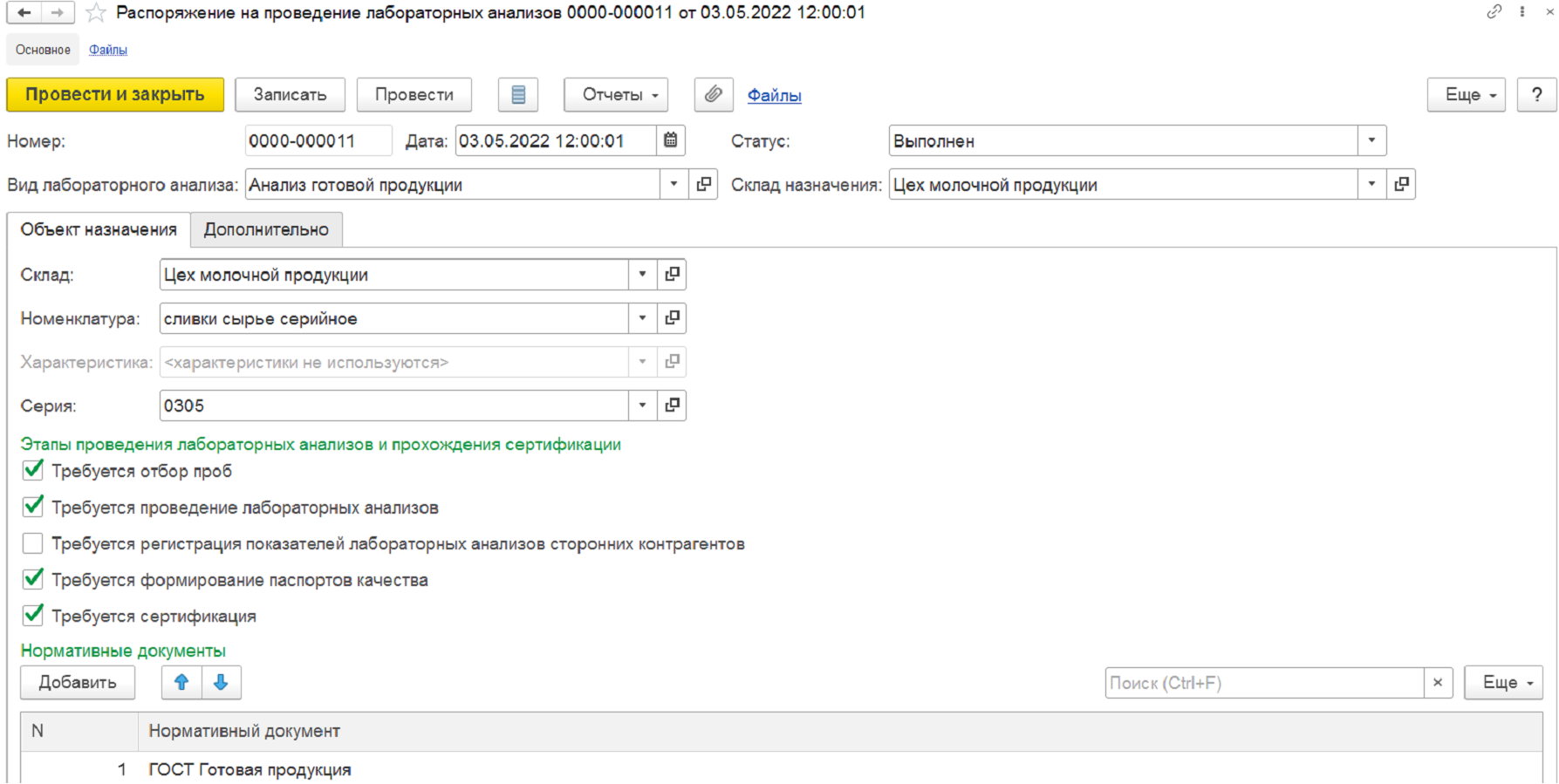This screenshot has width=1559, height=784.
Task: Clear search field with X button
Action: point(1438,683)
